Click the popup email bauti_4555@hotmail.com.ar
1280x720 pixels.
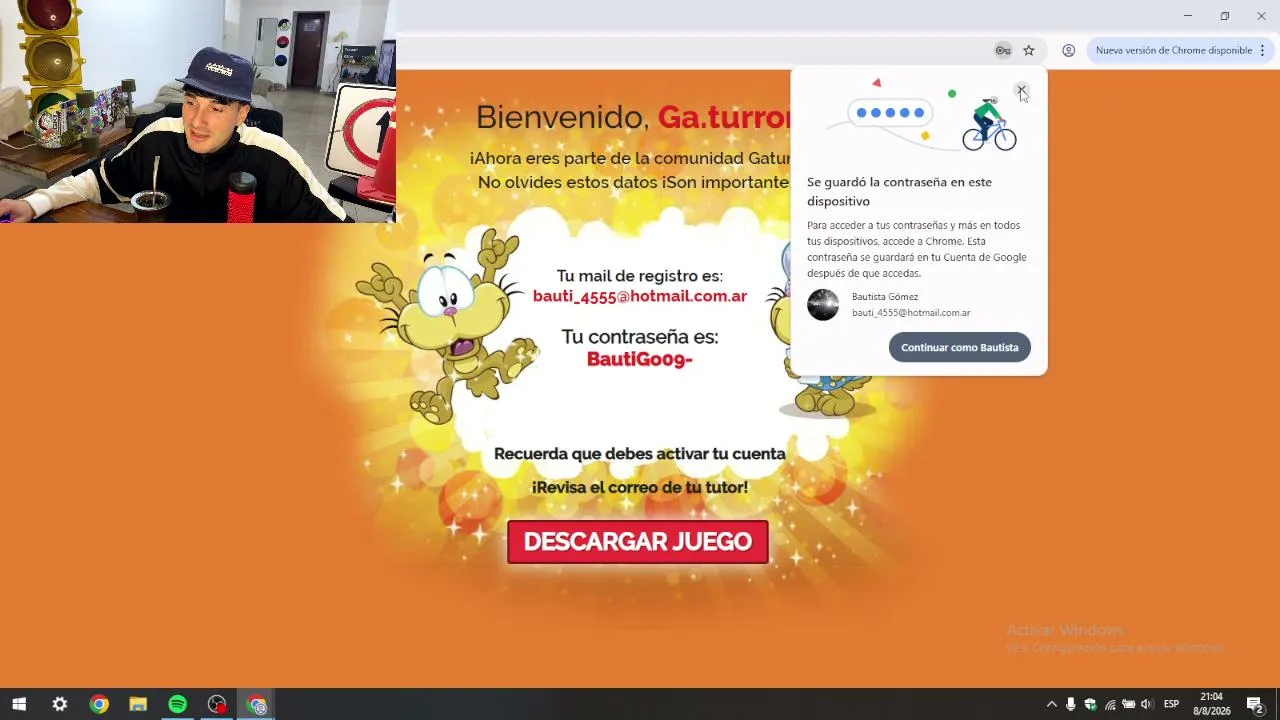pos(911,313)
